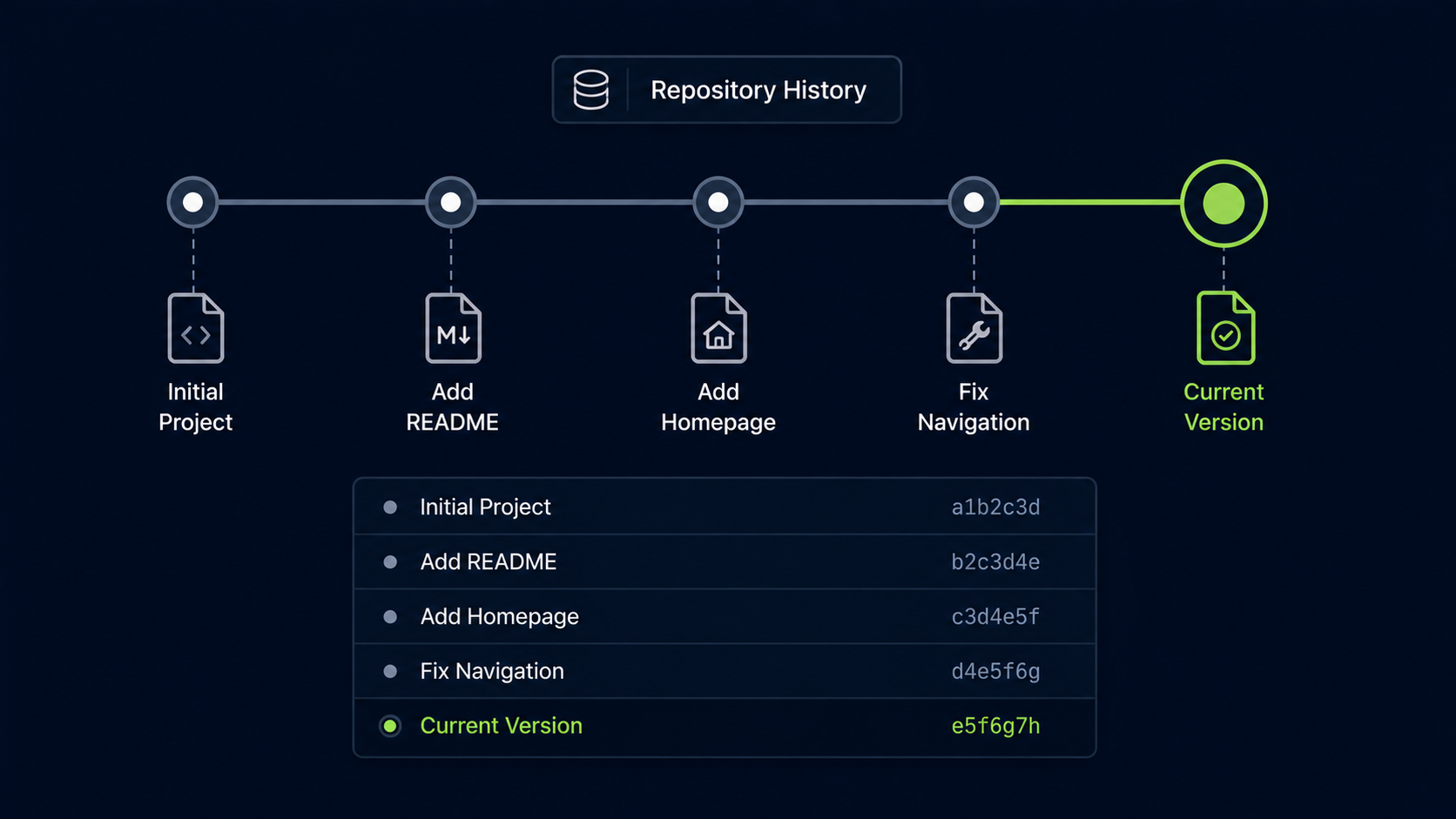Click the green timeline segment before Current Version
Screen dimensions: 1456x819
click(1090, 202)
